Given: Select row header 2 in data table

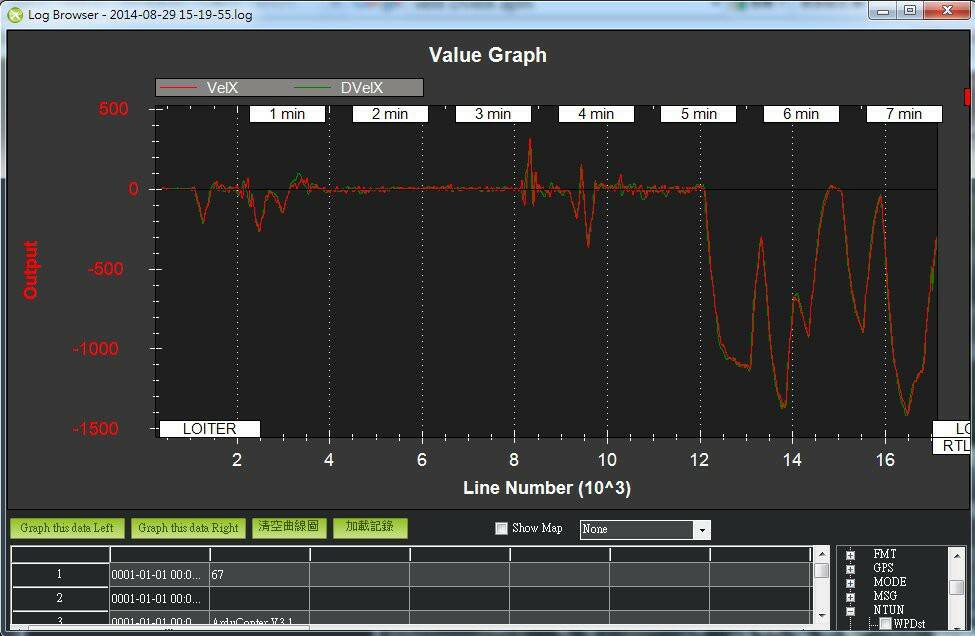Looking at the screenshot, I should pyautogui.click(x=60, y=598).
